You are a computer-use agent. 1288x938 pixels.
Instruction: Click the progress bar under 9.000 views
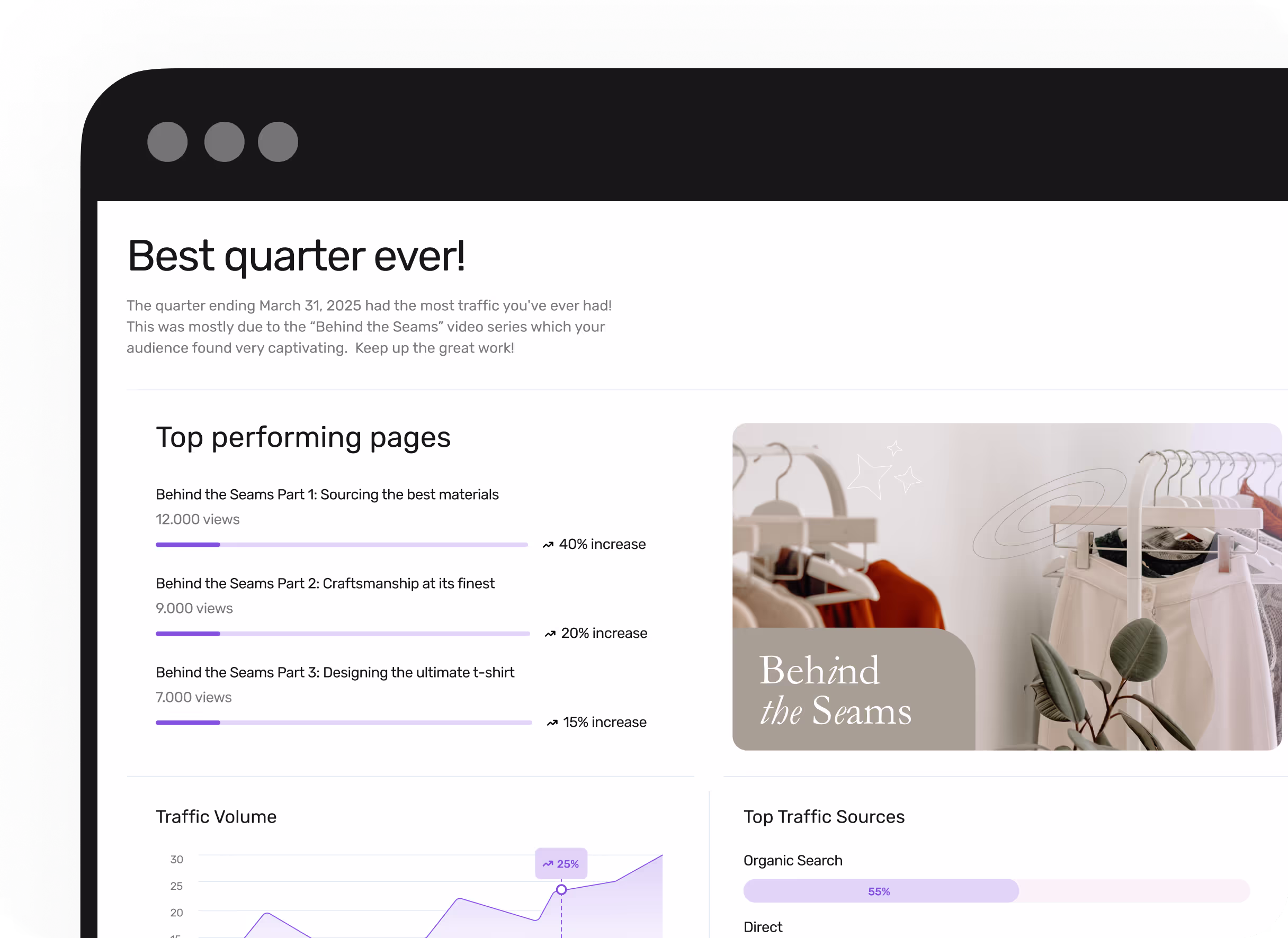point(343,634)
